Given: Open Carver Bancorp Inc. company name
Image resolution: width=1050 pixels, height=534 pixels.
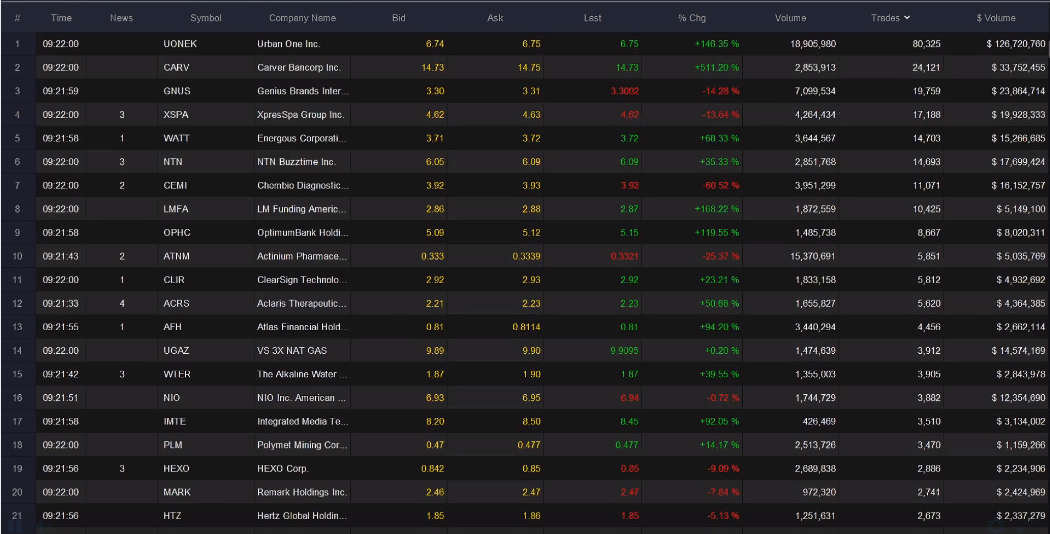Looking at the screenshot, I should tap(299, 67).
